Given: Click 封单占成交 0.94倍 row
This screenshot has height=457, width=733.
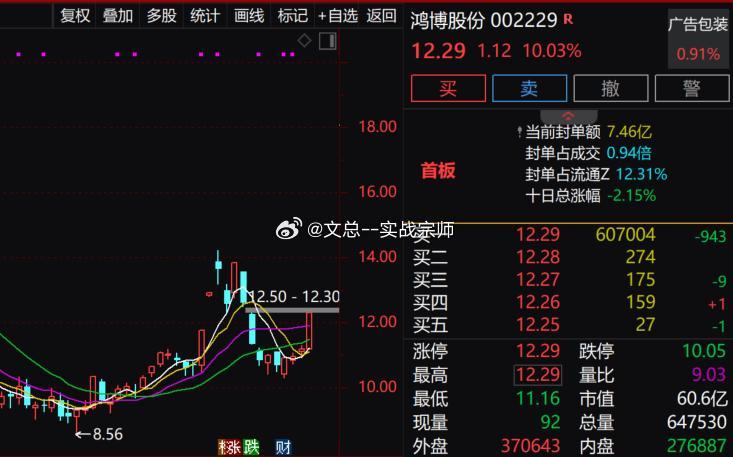Looking at the screenshot, I should (x=589, y=153).
